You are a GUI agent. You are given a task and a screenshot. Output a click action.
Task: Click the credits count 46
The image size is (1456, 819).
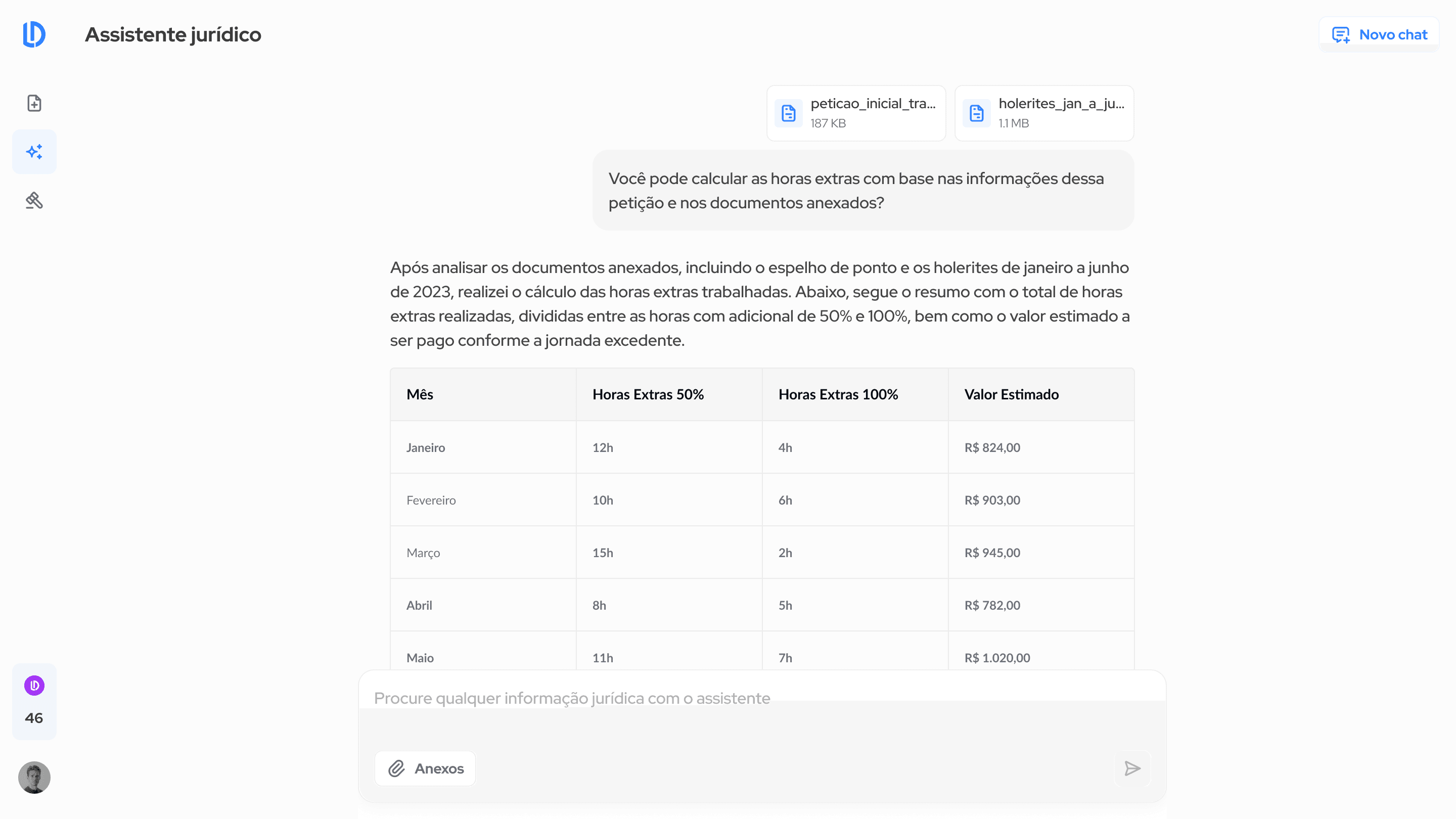34,718
